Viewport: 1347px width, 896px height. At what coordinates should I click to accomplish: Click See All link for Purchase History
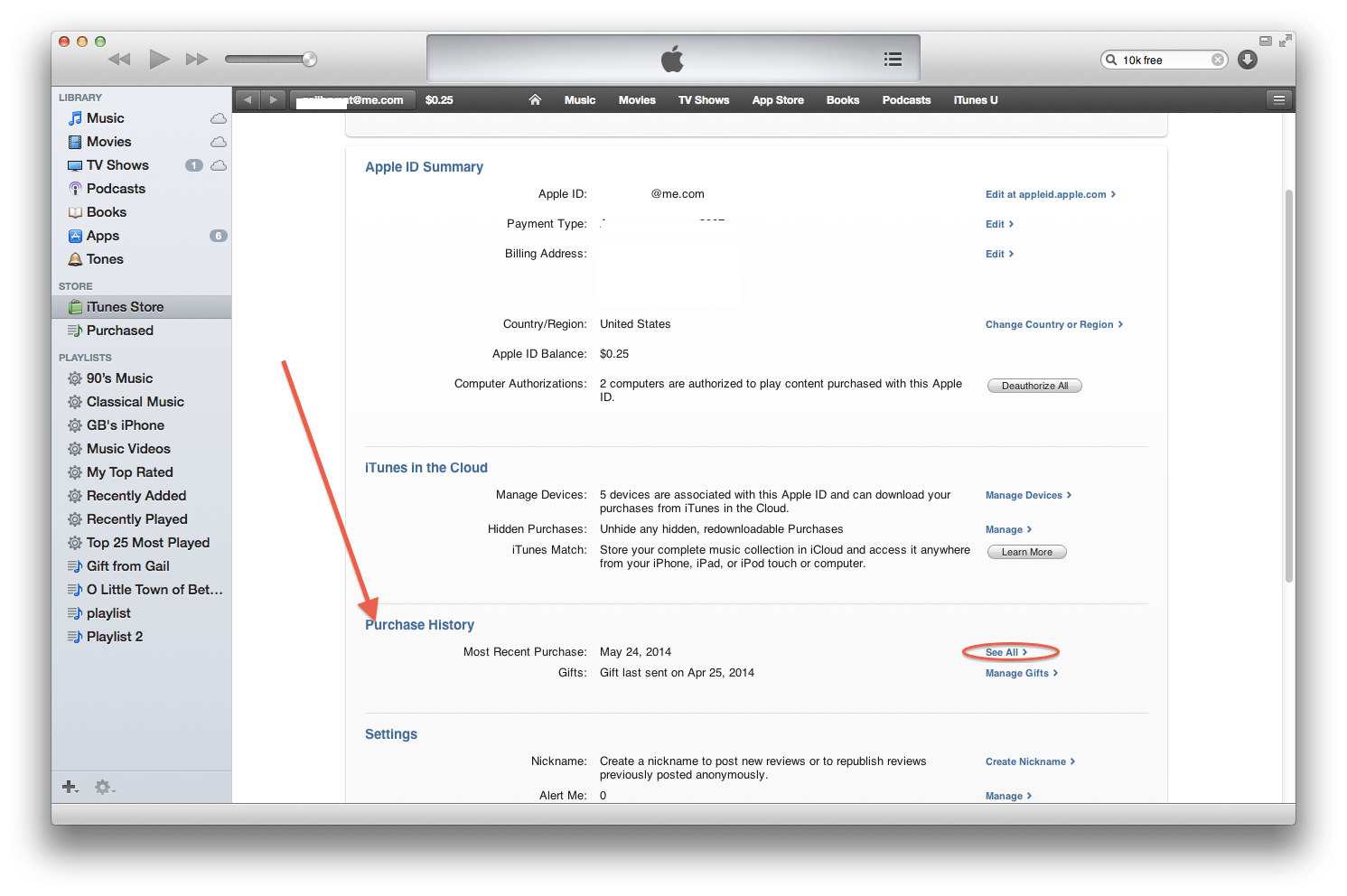click(x=1006, y=652)
